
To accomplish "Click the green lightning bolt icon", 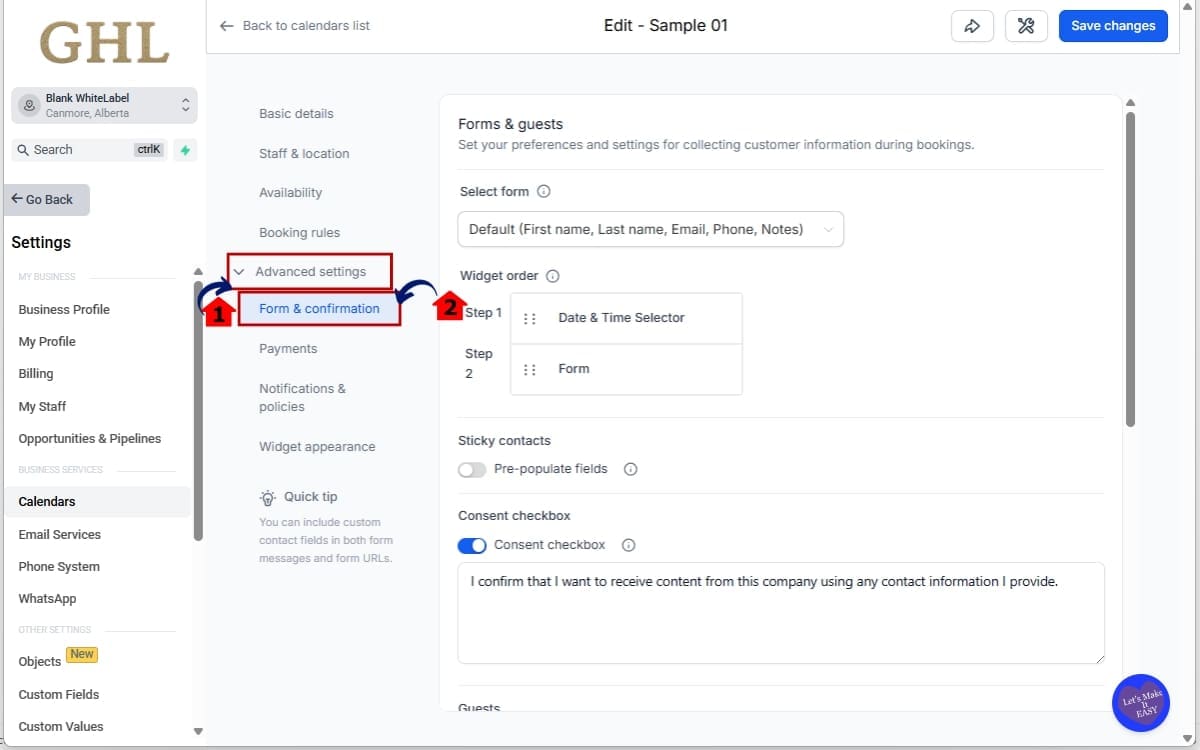I will [x=184, y=150].
